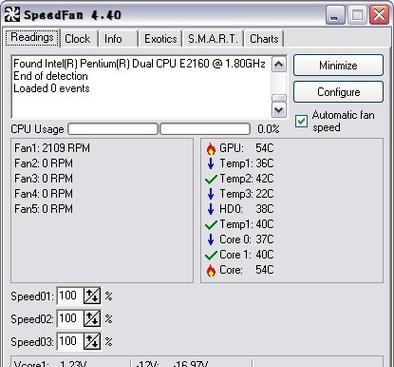Open the Configure dialog button
The height and width of the screenshot is (367, 394).
pos(338,92)
